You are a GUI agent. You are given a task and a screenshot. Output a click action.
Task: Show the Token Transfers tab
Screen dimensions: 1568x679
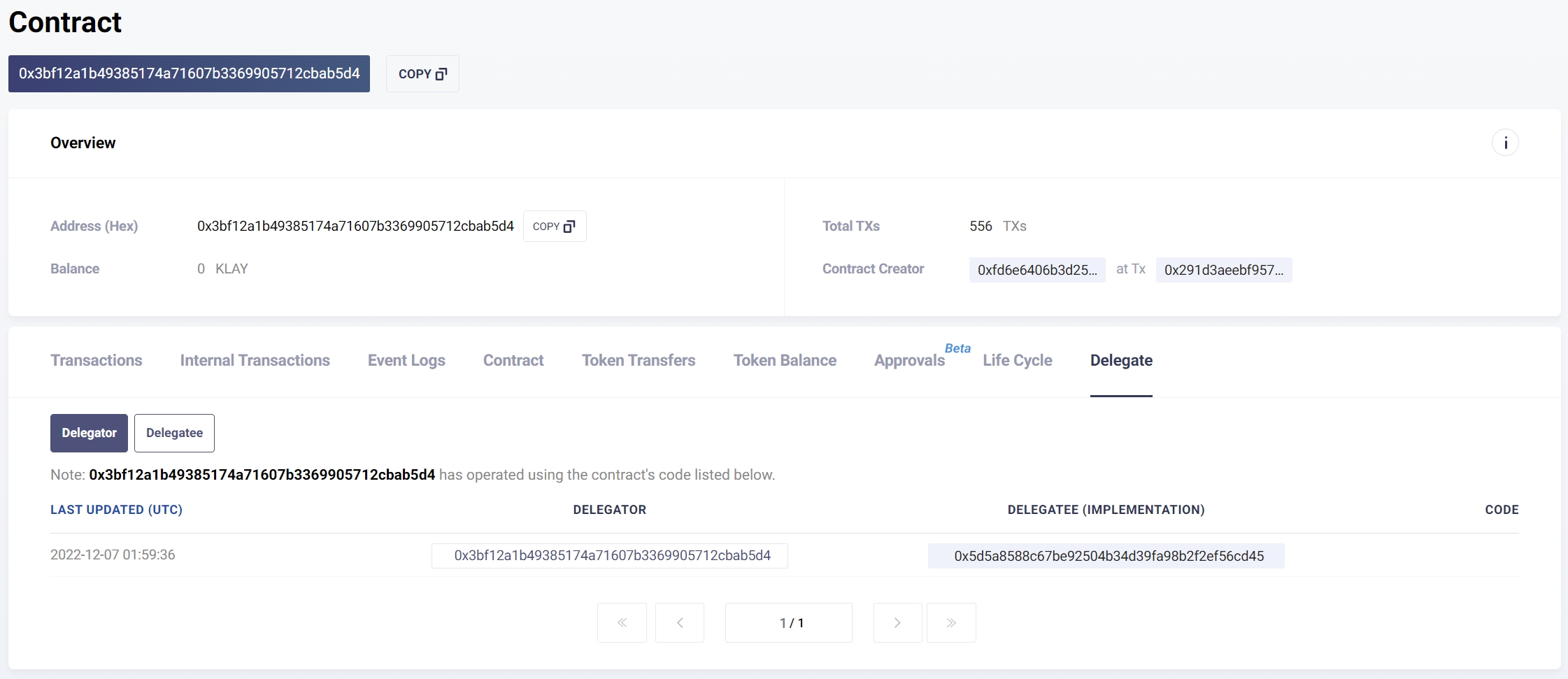(639, 360)
